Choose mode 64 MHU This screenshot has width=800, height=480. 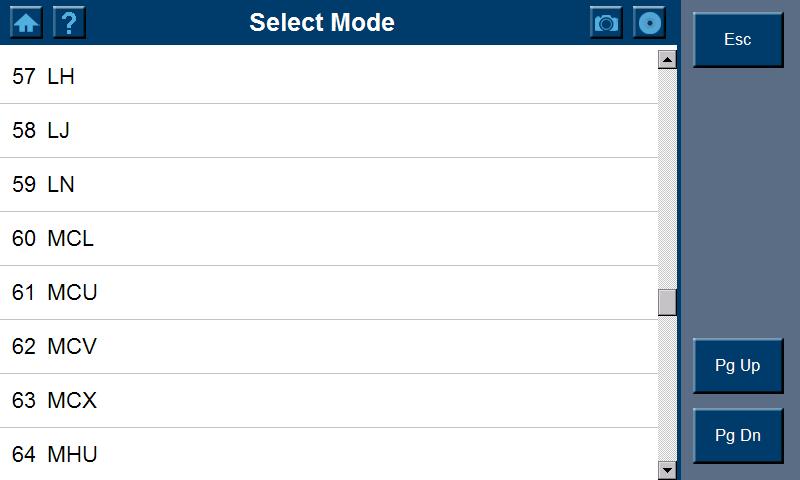328,455
